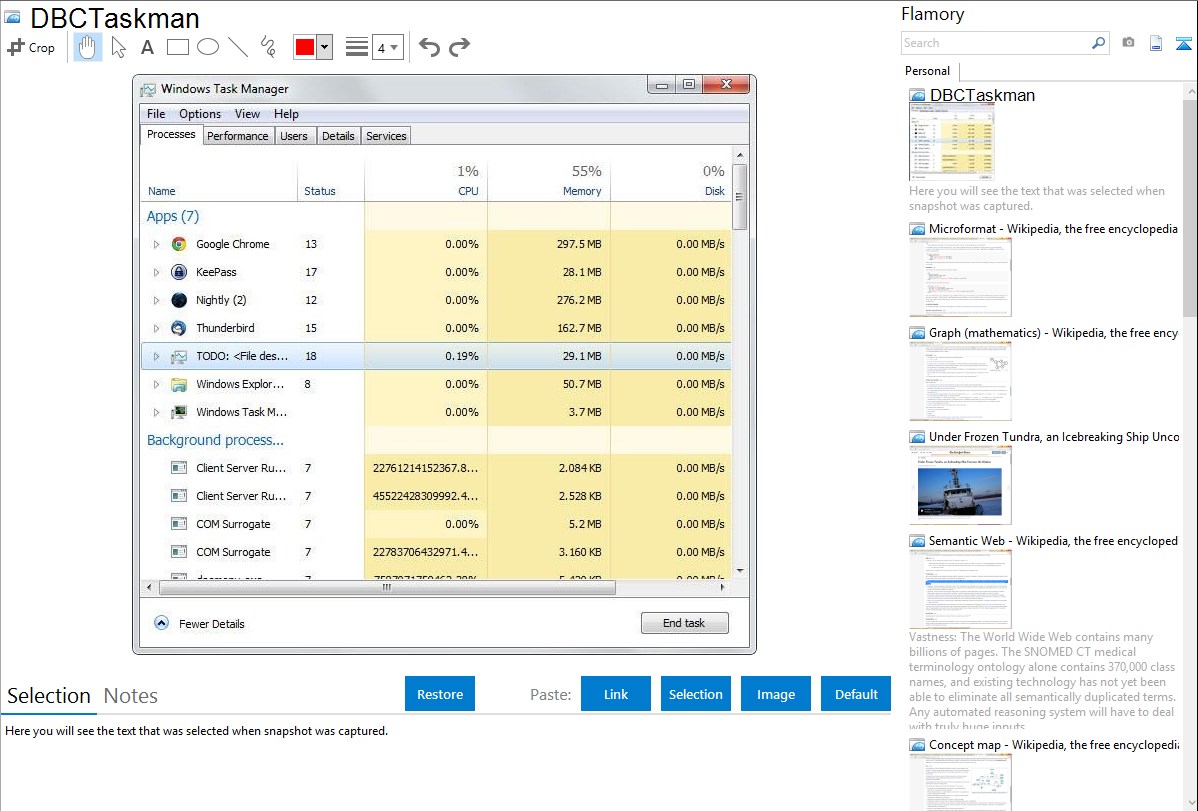The image size is (1198, 811).
Task: Click the Selection paste button
Action: coord(695,694)
